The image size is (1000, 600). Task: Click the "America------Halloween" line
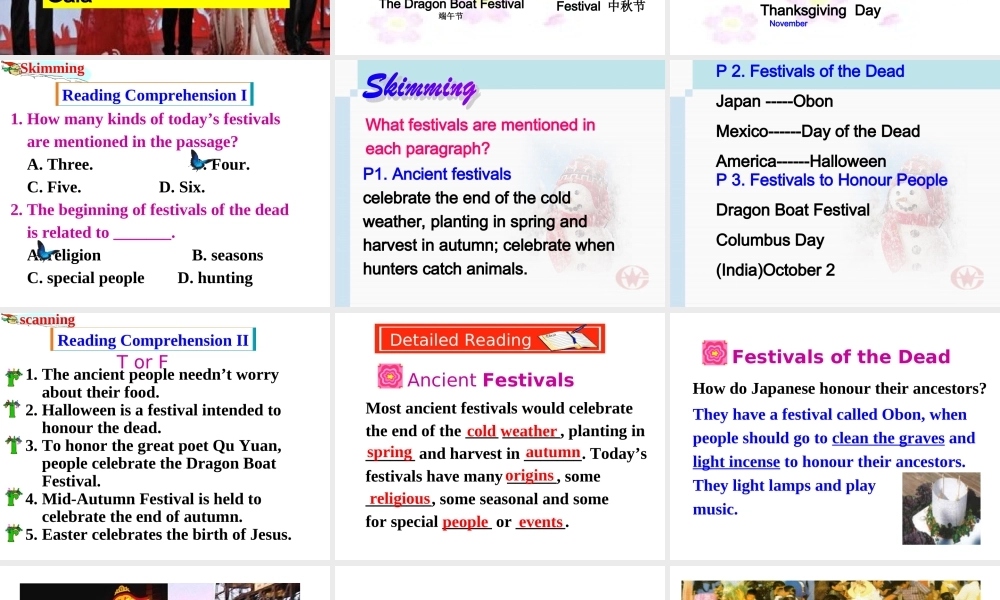801,161
